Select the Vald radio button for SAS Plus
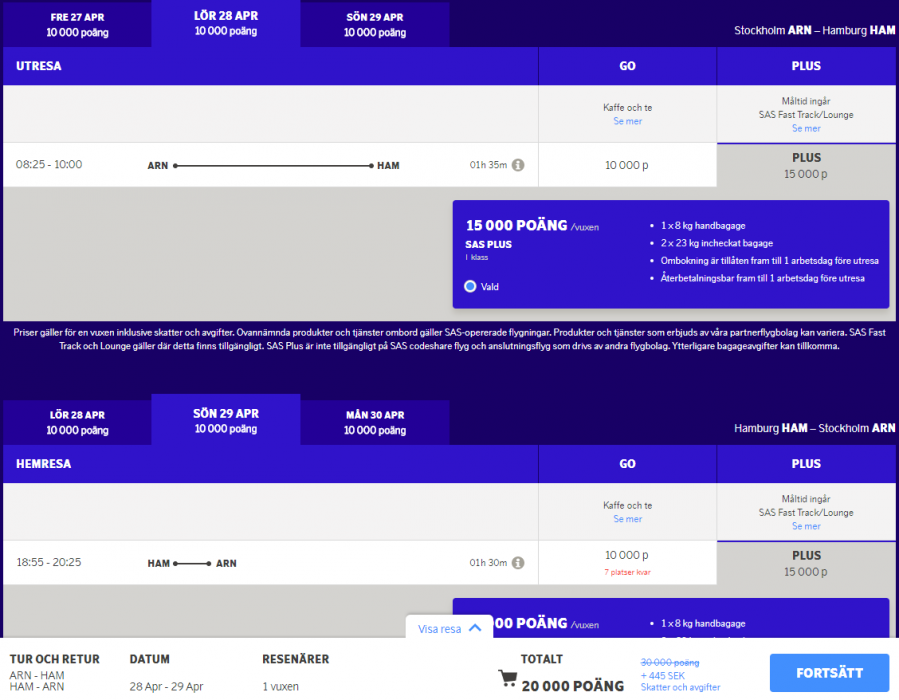The width and height of the screenshot is (899, 700). (470, 286)
